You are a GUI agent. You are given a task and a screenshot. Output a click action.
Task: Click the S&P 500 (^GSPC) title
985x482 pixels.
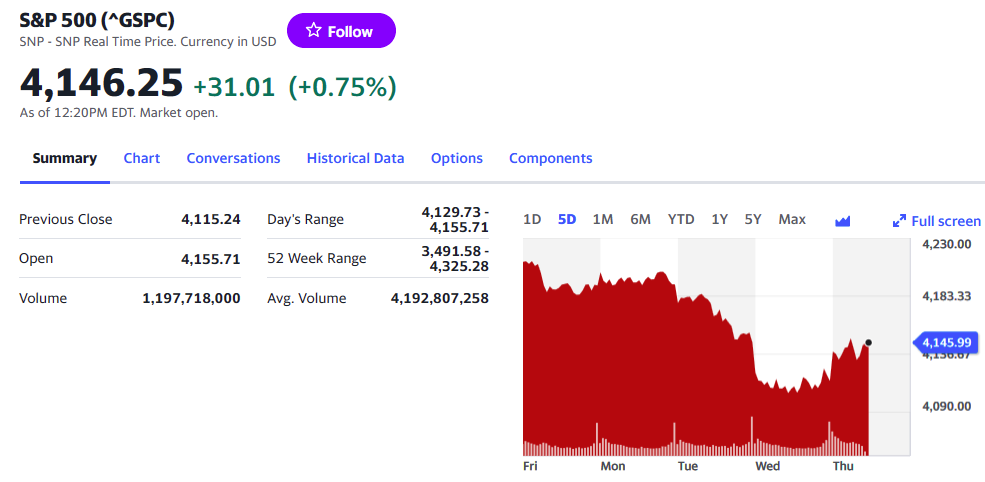tap(97, 20)
